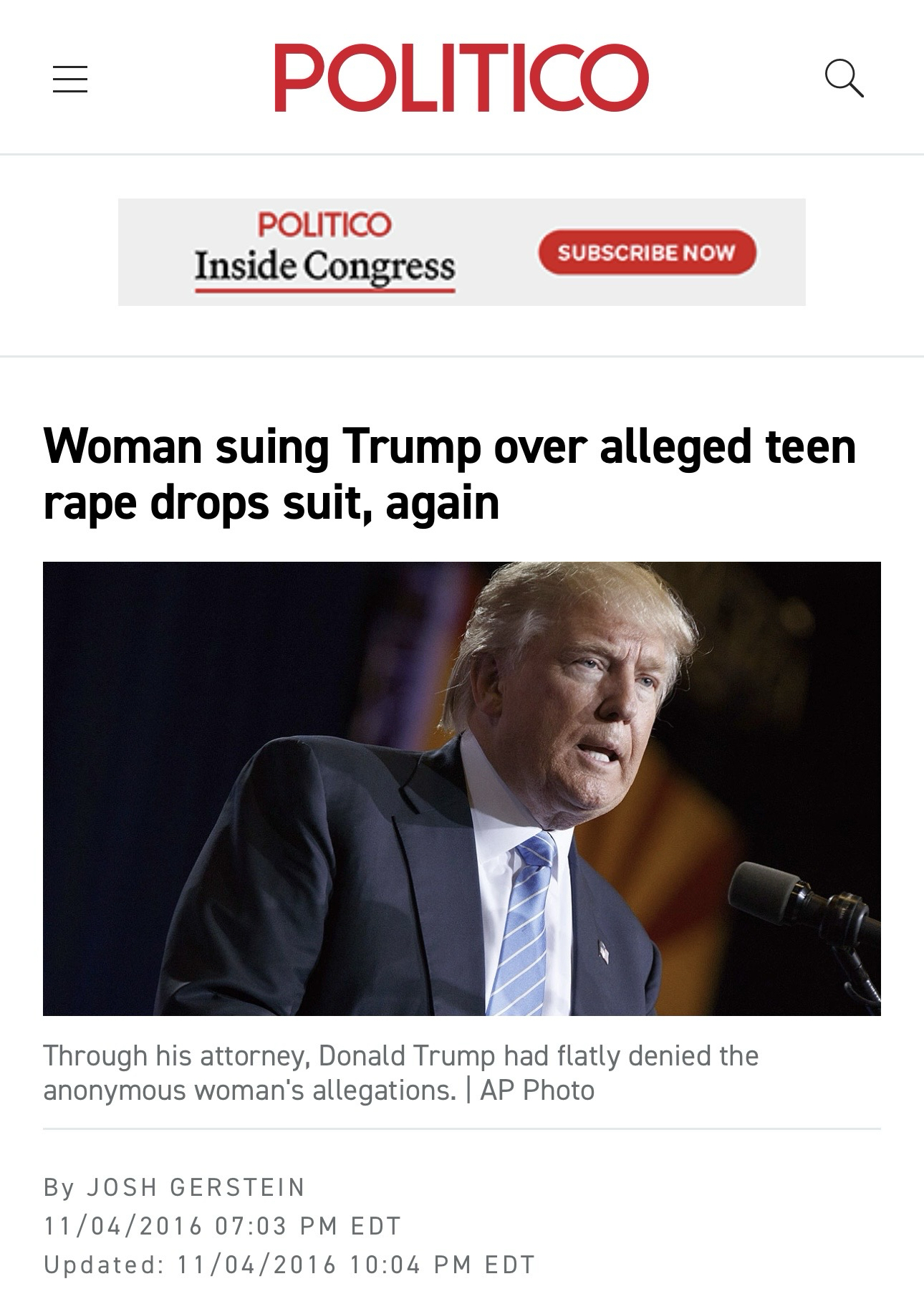Open the article headline about the dropped suit
This screenshot has height=1294, width=924.
point(450,474)
